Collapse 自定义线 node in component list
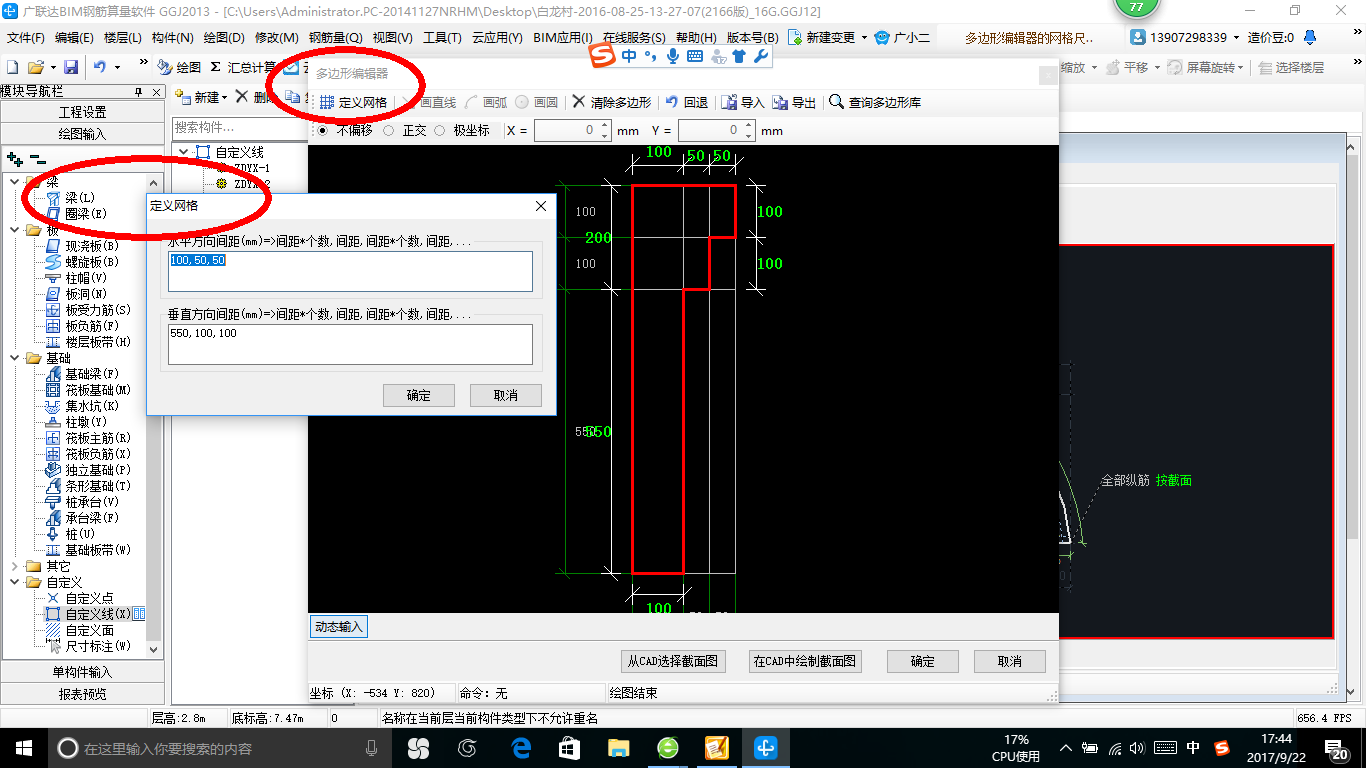 pyautogui.click(x=185, y=152)
